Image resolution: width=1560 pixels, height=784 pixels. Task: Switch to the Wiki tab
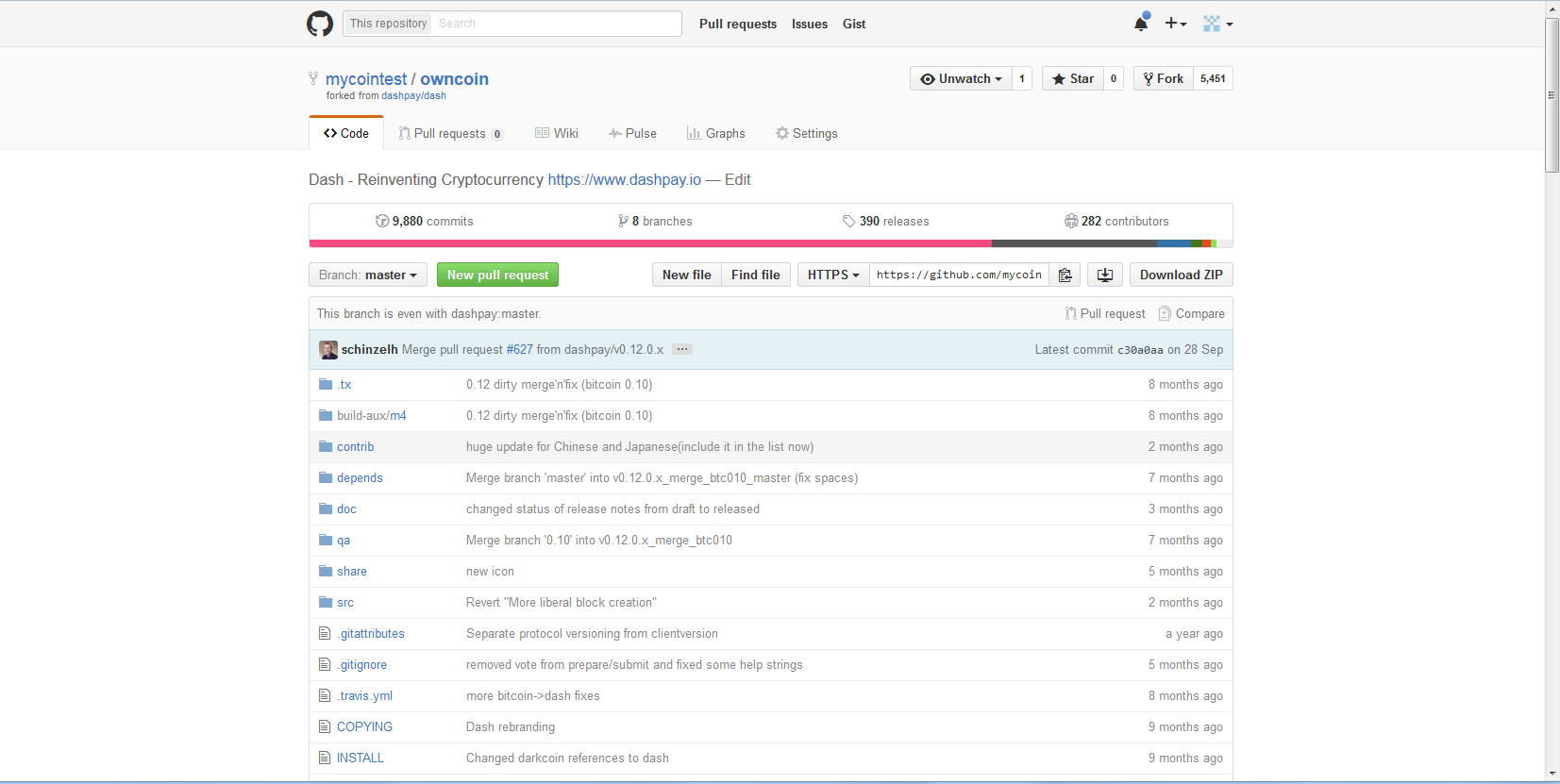pyautogui.click(x=557, y=133)
